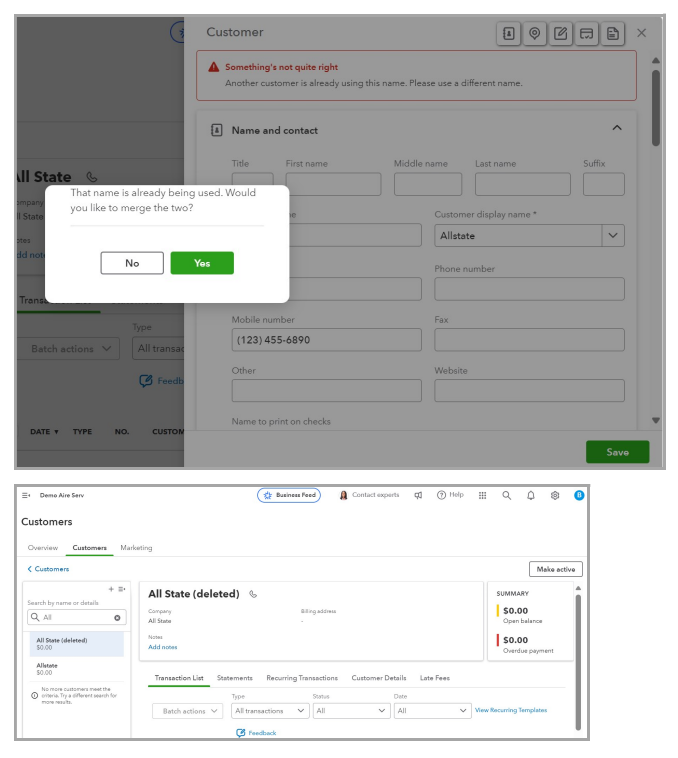678x758 pixels.
Task: Open the Late Fees tab
Action: coord(435,678)
